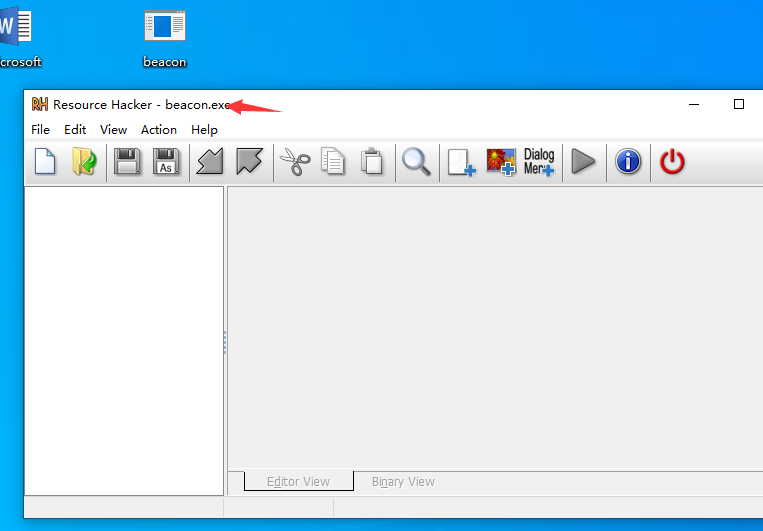Image resolution: width=763 pixels, height=531 pixels.
Task: Click the New blank file icon
Action: pyautogui.click(x=45, y=162)
